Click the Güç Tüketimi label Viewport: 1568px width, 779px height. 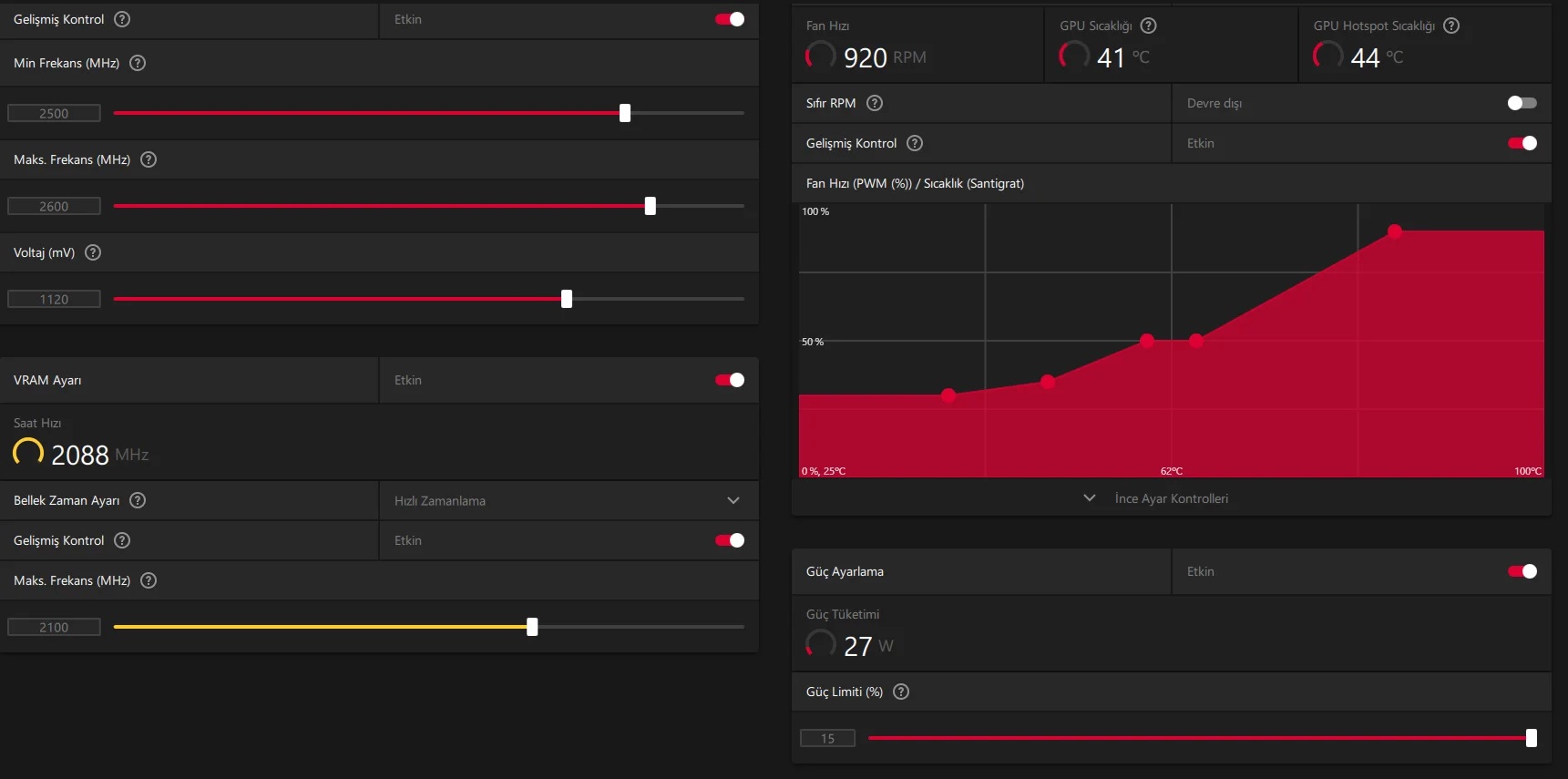click(x=843, y=614)
